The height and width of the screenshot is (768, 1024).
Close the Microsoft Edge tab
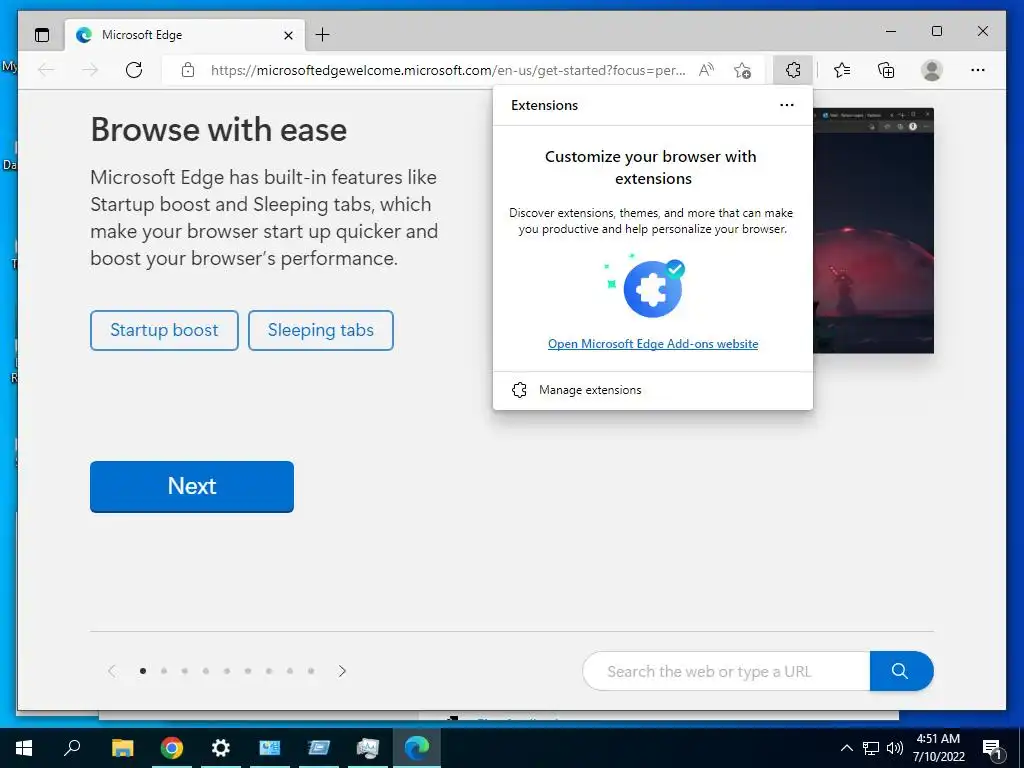pyautogui.click(x=288, y=35)
